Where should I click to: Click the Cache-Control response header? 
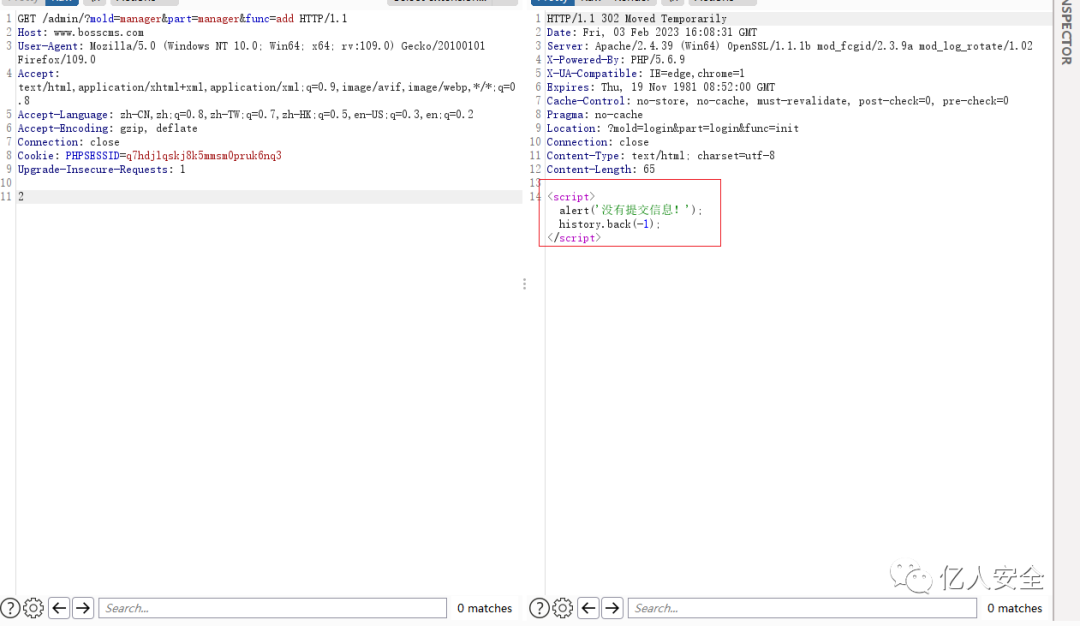coord(778,101)
